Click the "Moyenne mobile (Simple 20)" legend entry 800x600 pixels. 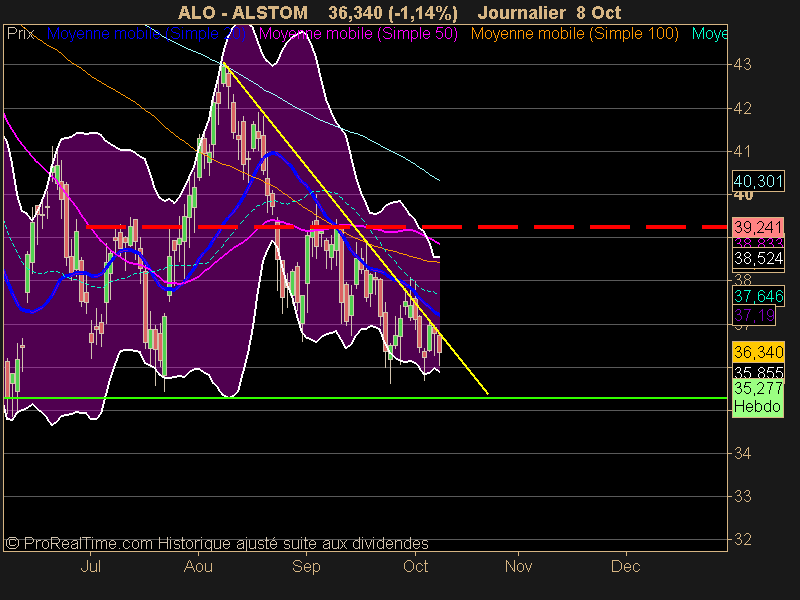(146, 34)
